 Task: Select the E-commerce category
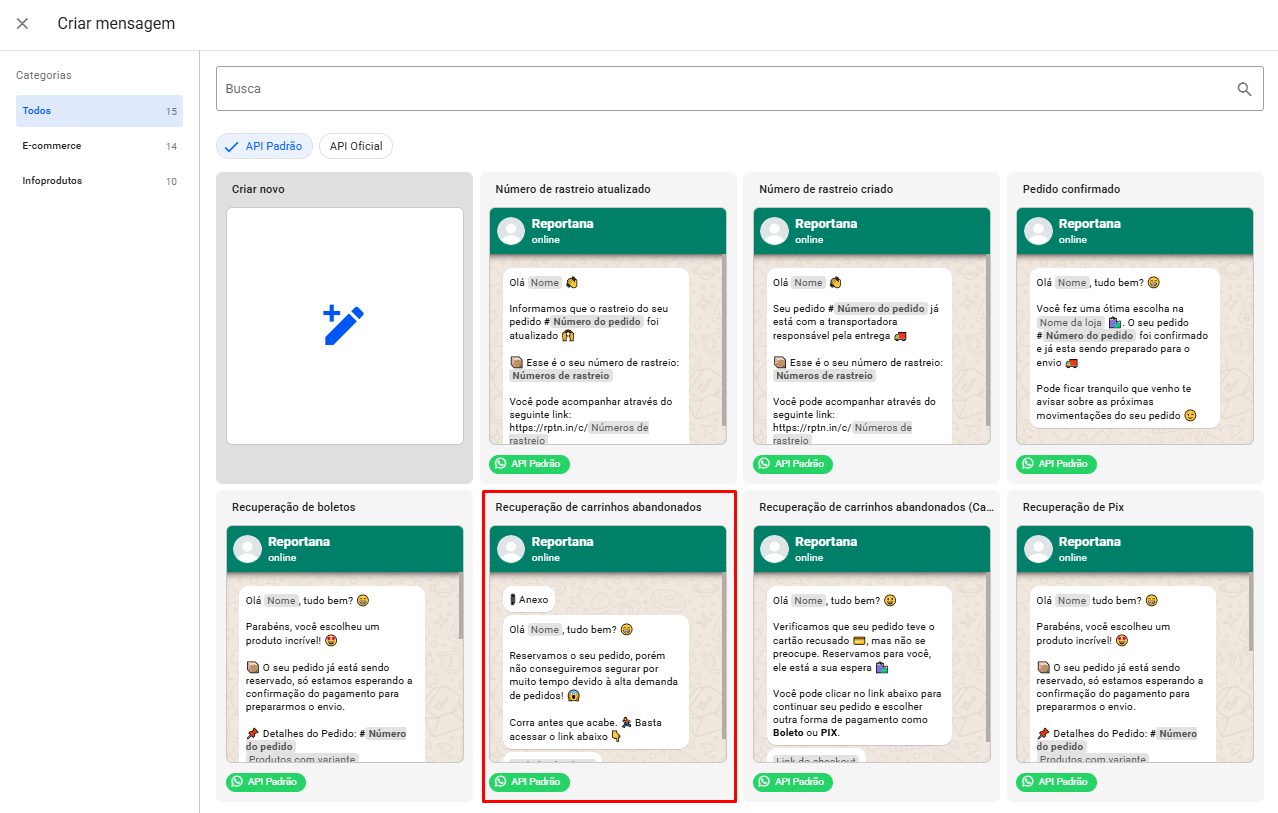click(x=99, y=146)
